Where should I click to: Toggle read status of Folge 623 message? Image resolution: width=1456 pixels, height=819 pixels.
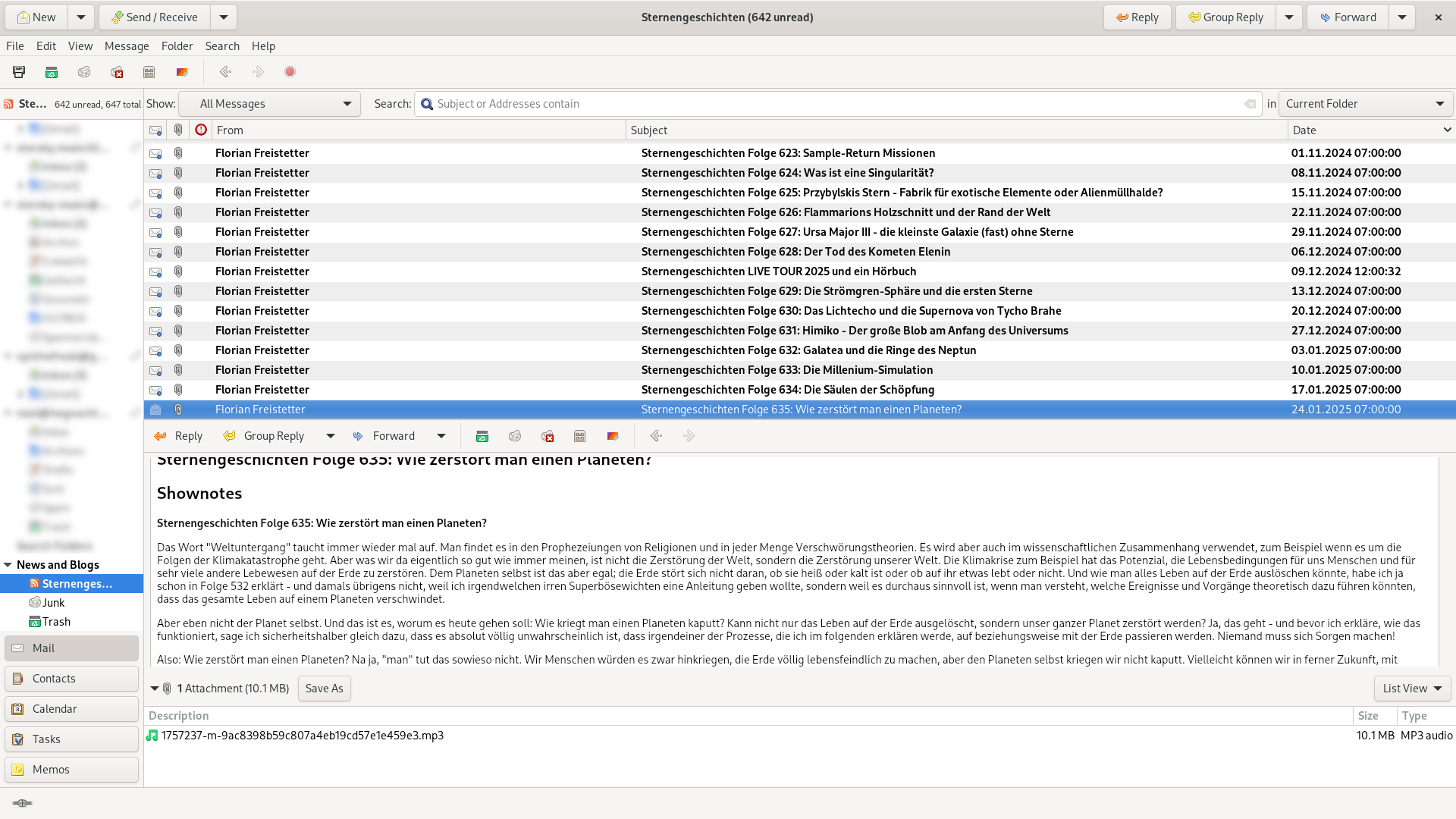tap(155, 153)
